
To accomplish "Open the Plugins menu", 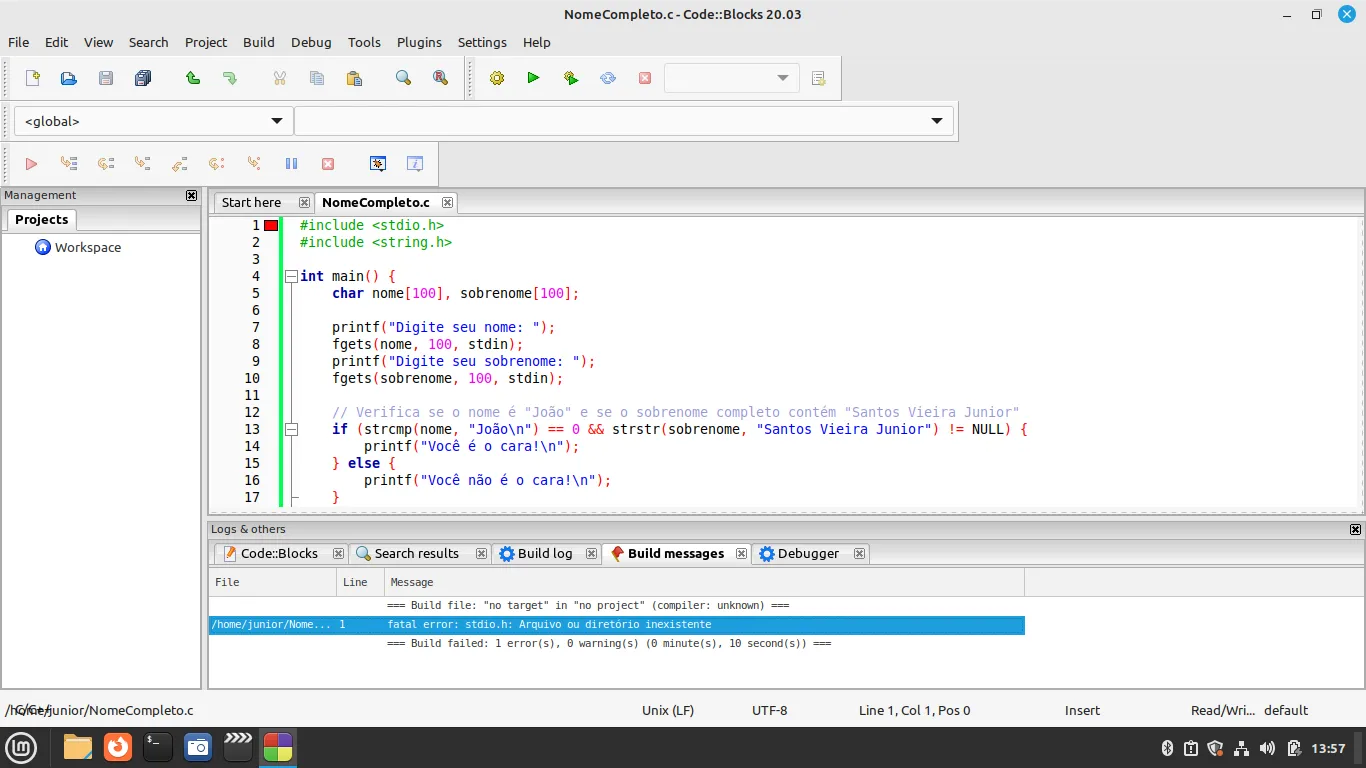I will point(419,42).
